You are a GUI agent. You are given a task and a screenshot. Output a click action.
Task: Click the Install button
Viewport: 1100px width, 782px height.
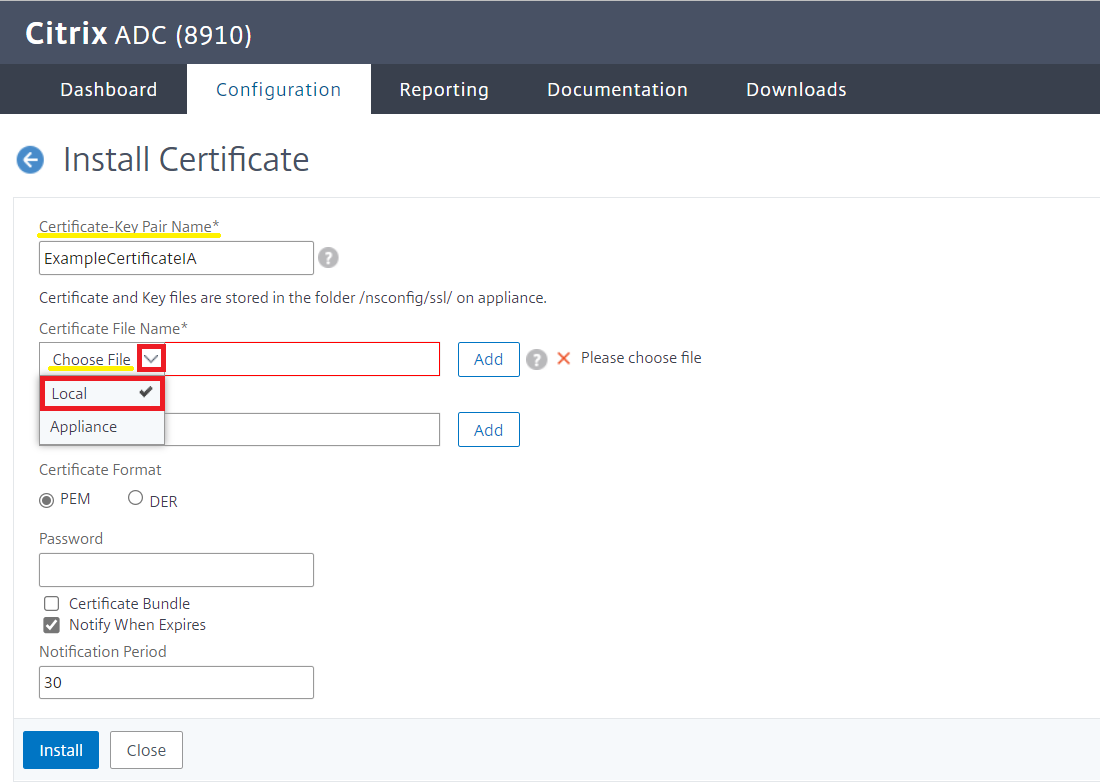click(x=61, y=750)
